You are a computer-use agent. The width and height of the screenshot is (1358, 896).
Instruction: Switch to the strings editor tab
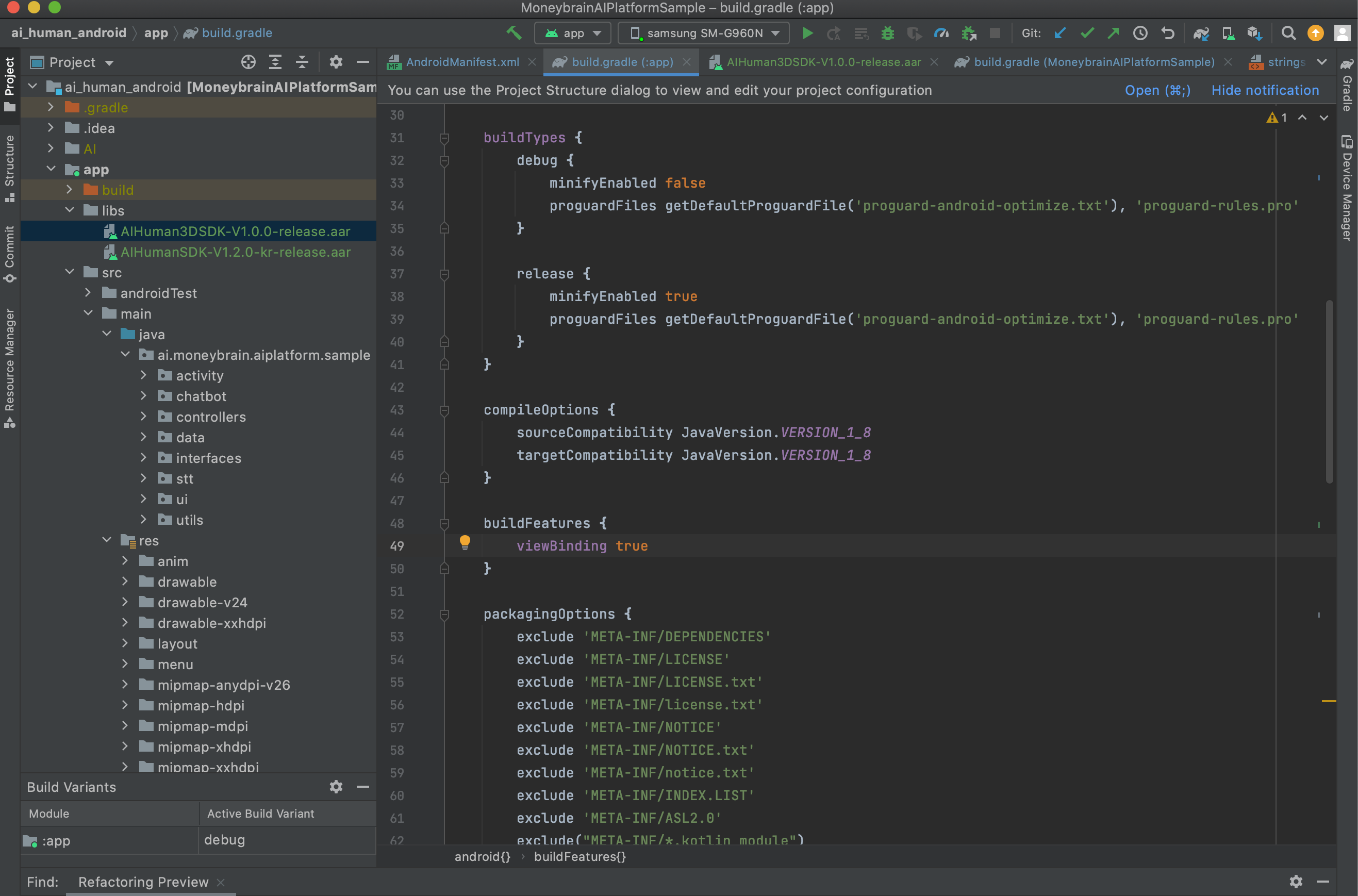1277,62
